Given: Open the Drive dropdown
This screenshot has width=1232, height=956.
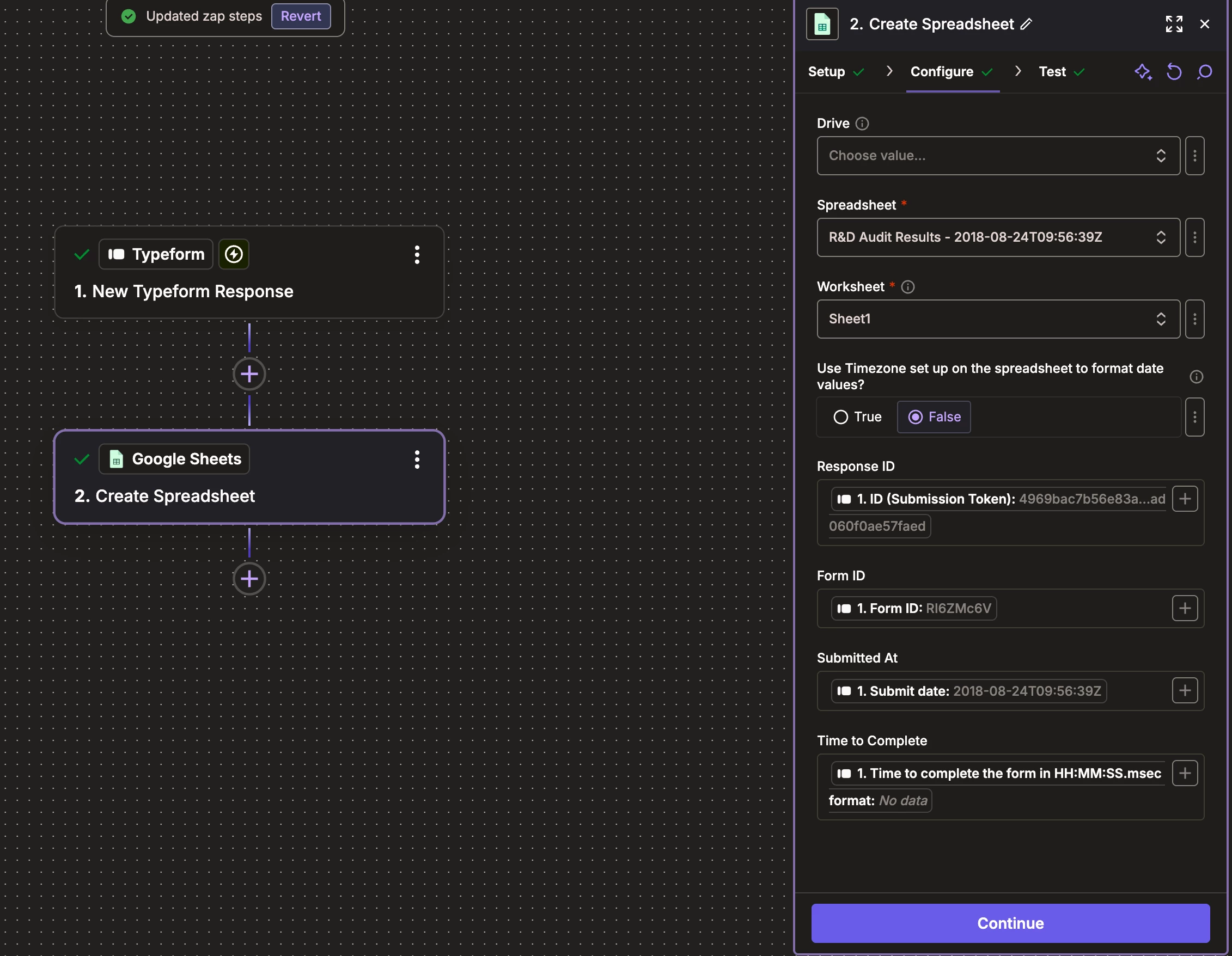Looking at the screenshot, I should (x=998, y=156).
